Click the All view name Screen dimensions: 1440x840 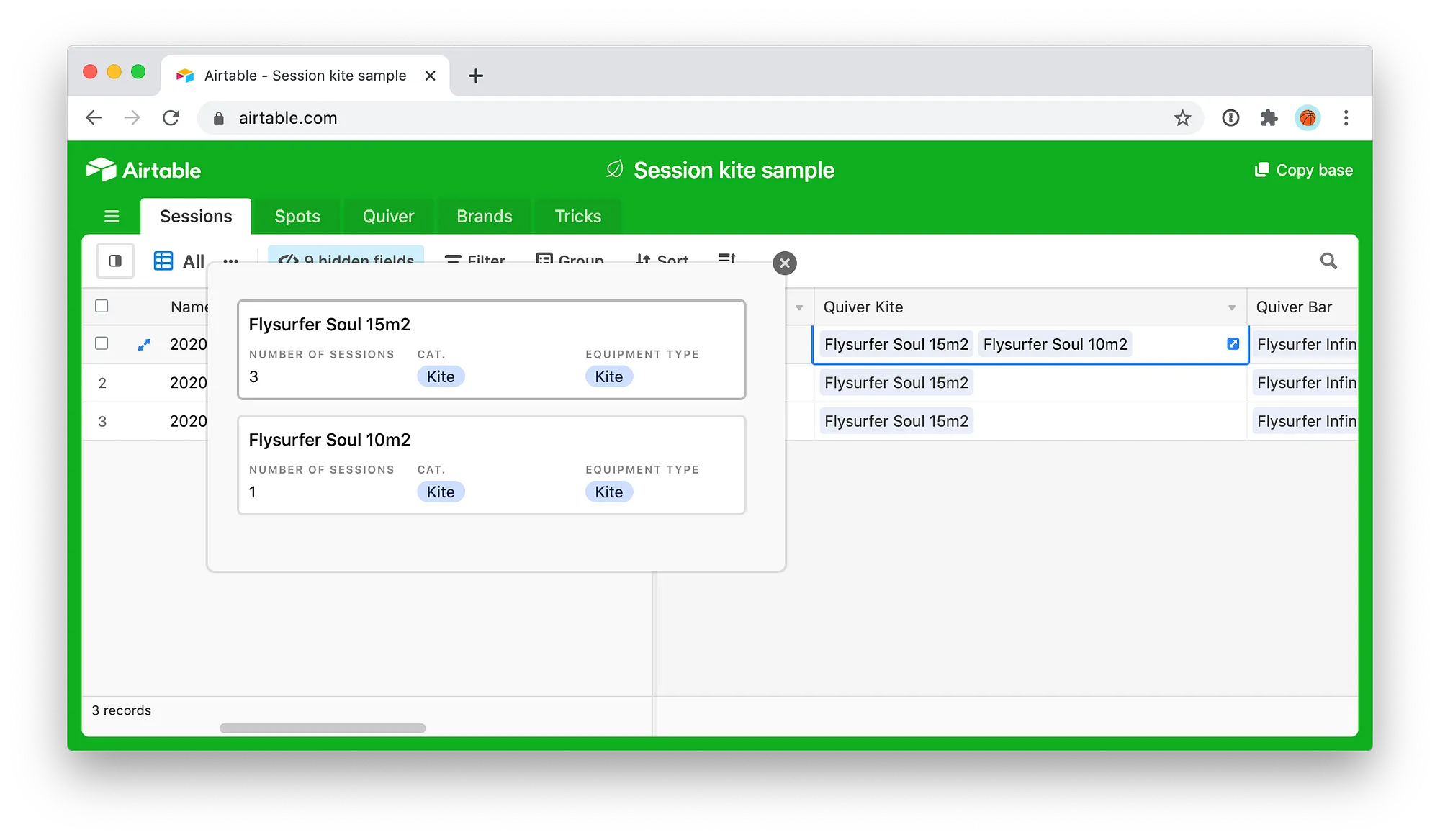tap(194, 261)
